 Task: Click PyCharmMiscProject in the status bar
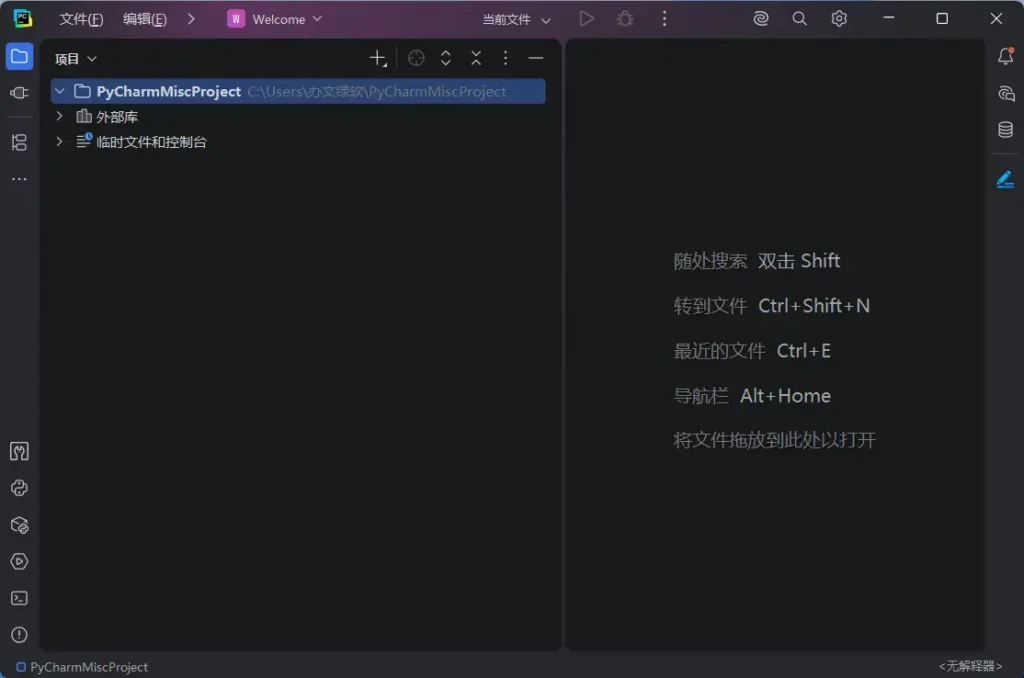pyautogui.click(x=82, y=667)
